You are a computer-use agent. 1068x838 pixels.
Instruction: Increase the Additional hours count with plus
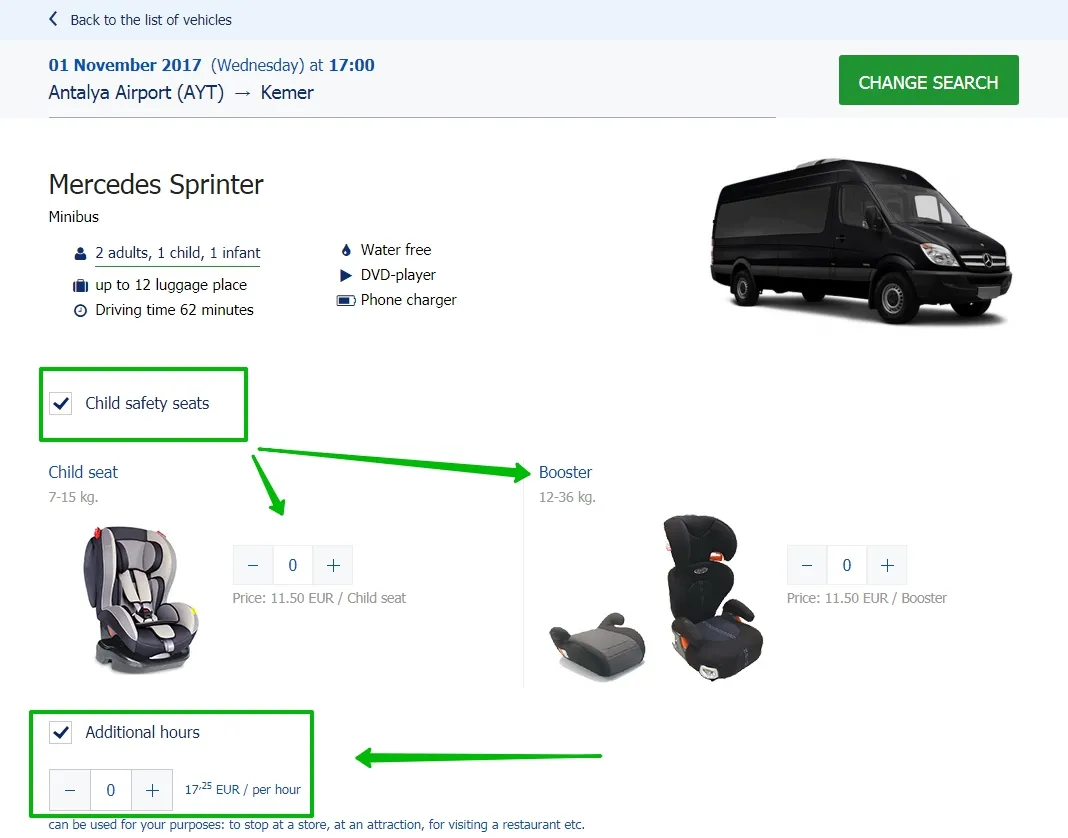(x=152, y=790)
